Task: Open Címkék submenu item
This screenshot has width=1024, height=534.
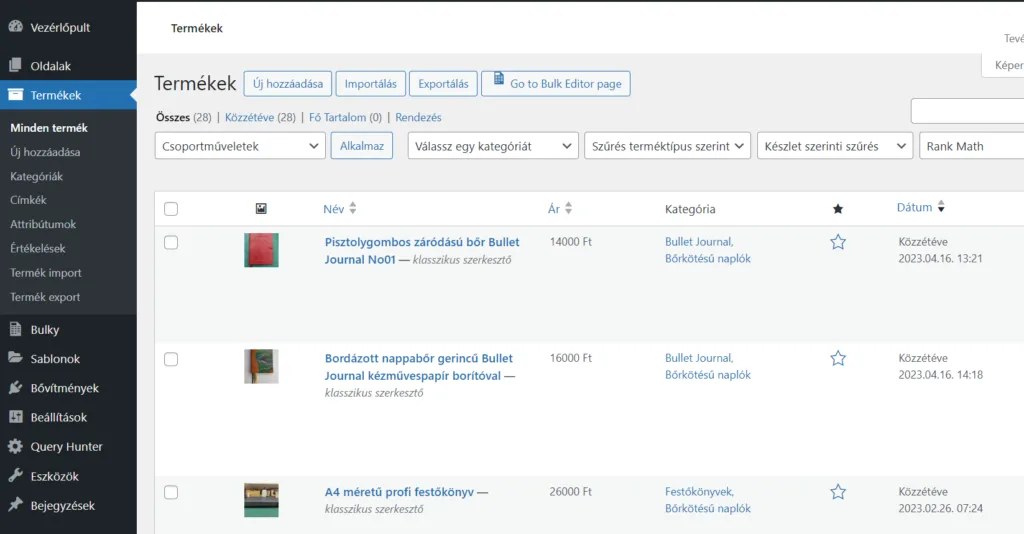Action: click(x=28, y=200)
